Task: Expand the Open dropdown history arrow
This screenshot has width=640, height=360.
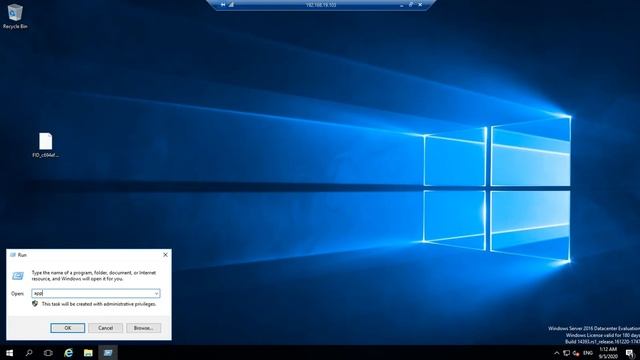Action: 156,293
